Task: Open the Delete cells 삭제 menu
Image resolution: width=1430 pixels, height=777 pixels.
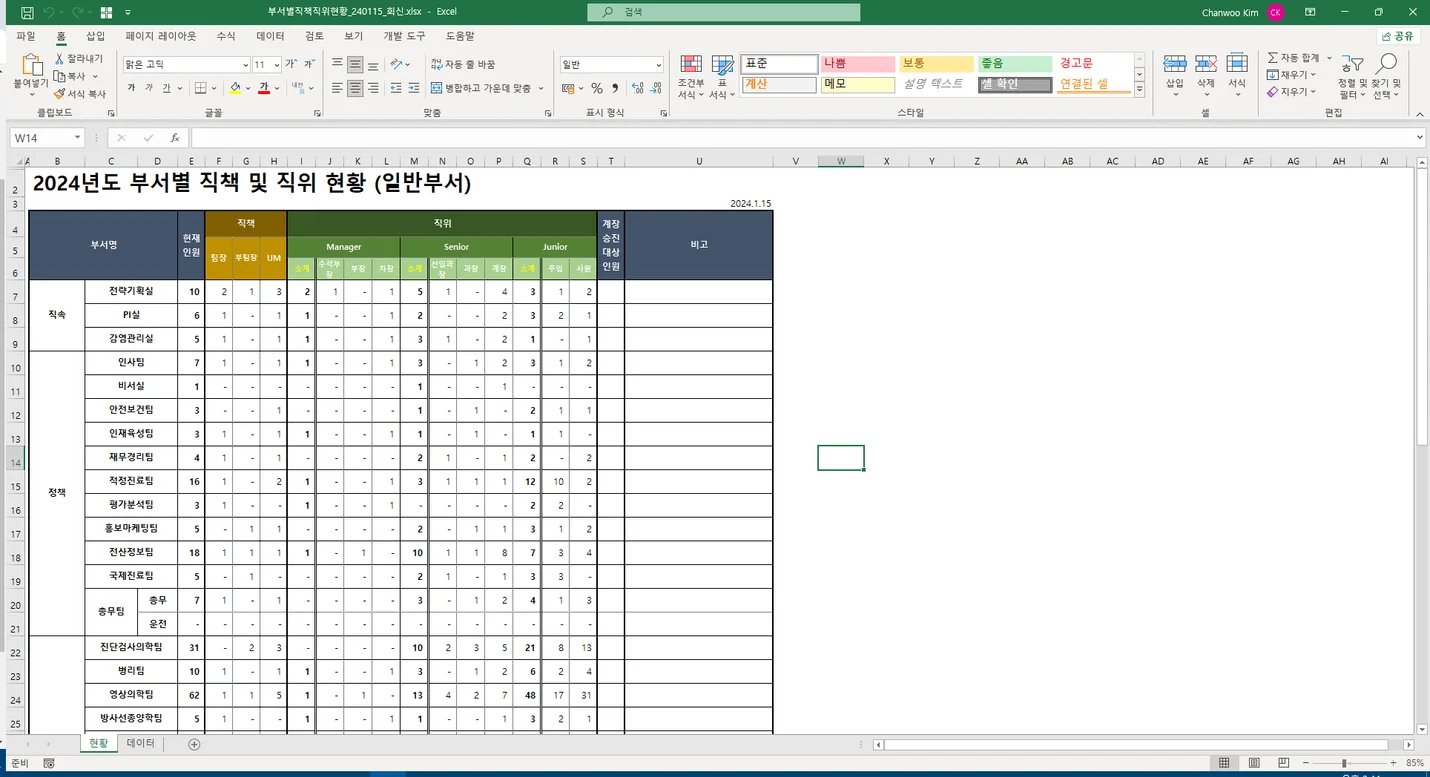Action: [x=1206, y=75]
